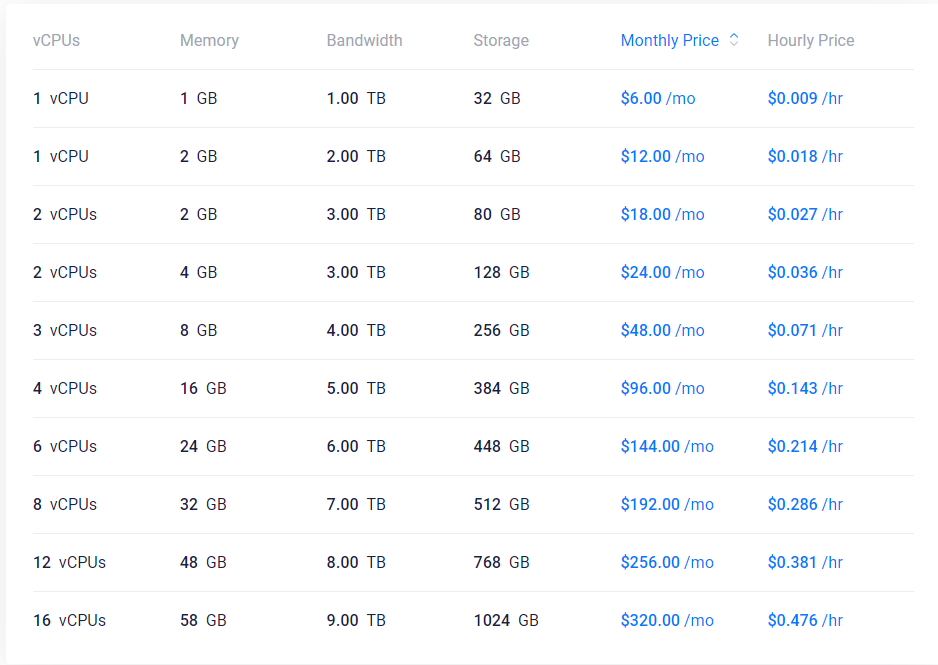This screenshot has height=665, width=938.
Task: Select the $96.00 /mo plan price
Action: (662, 388)
